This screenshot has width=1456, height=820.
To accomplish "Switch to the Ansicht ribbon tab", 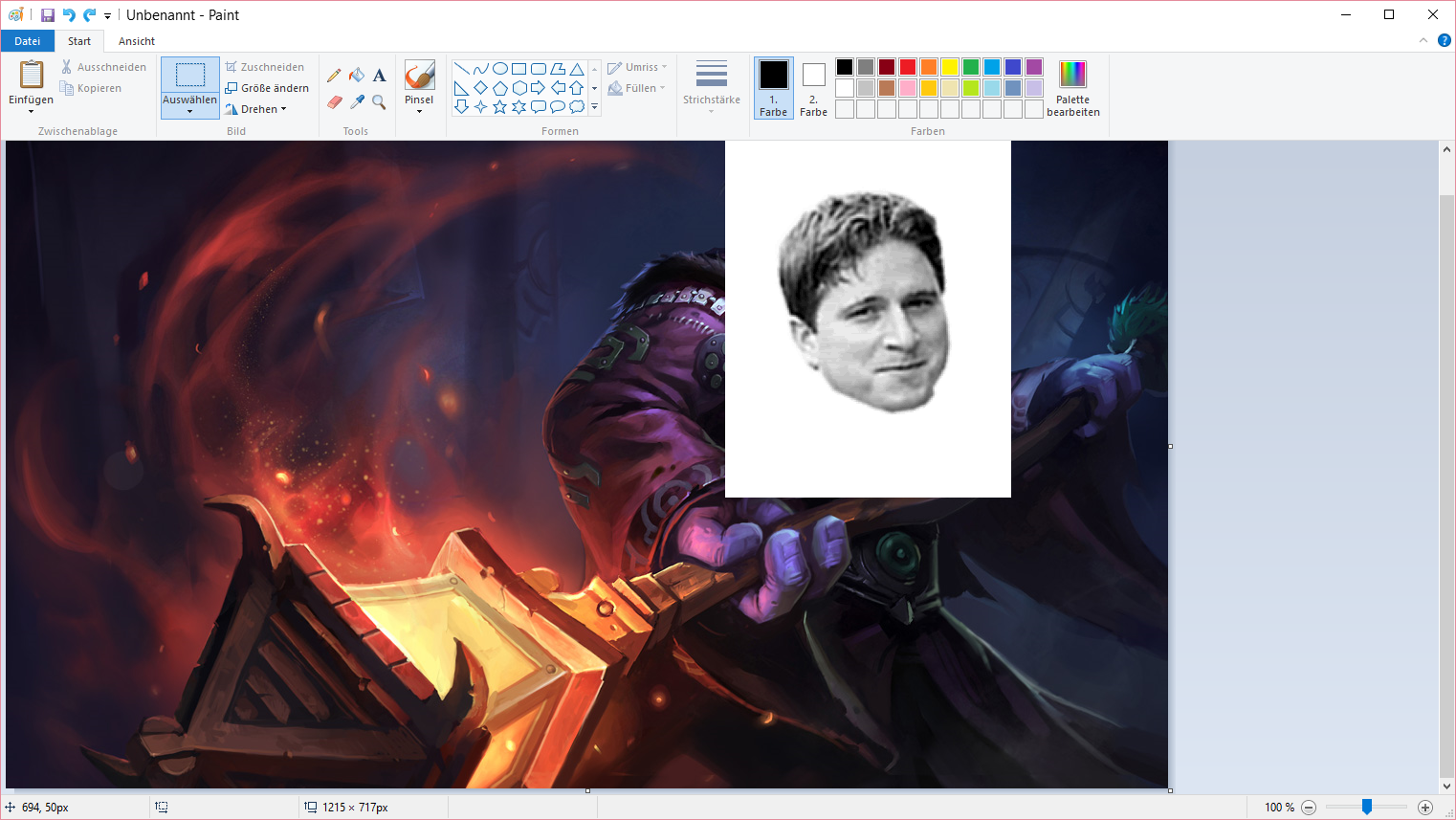I will [x=137, y=41].
